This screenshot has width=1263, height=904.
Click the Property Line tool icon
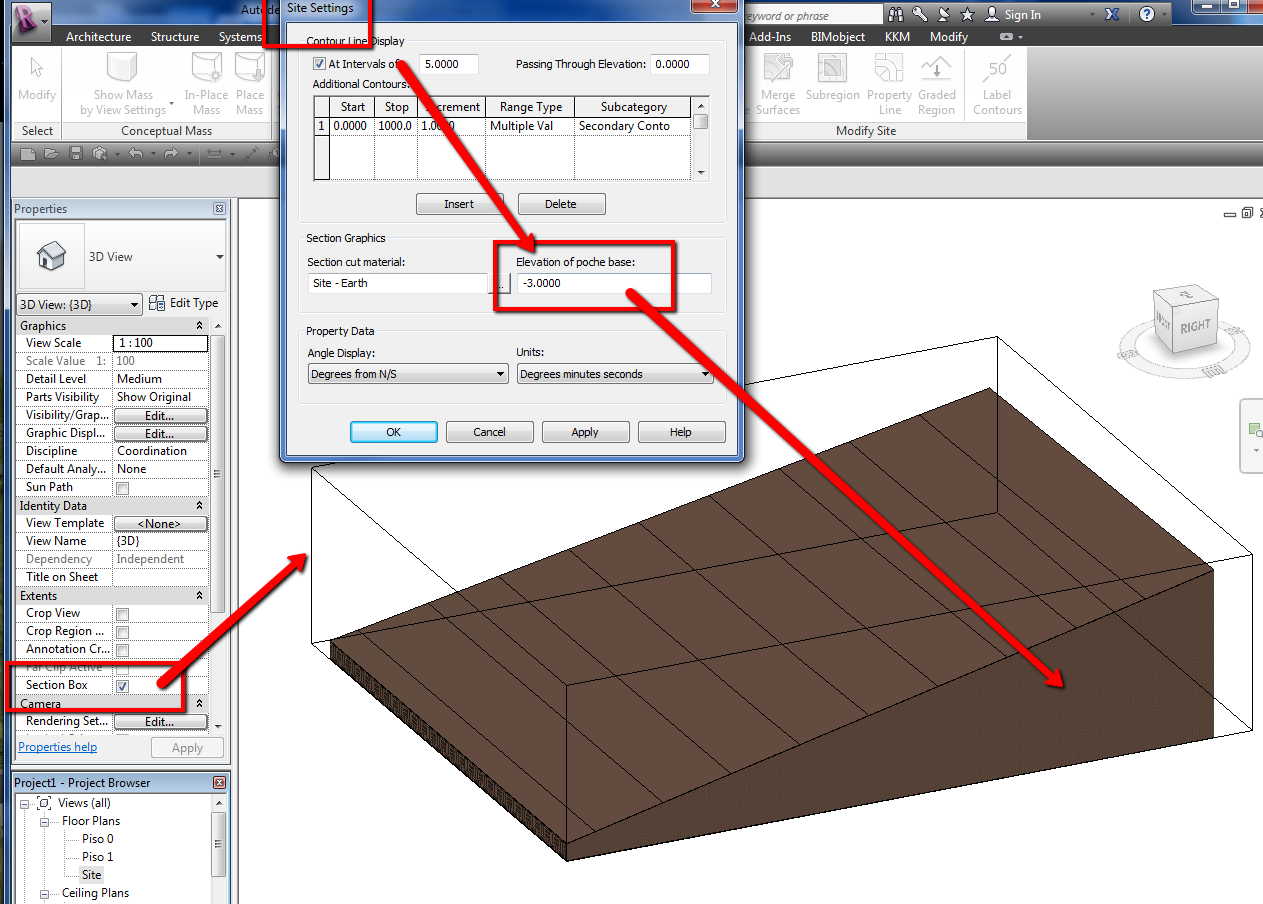pyautogui.click(x=889, y=70)
